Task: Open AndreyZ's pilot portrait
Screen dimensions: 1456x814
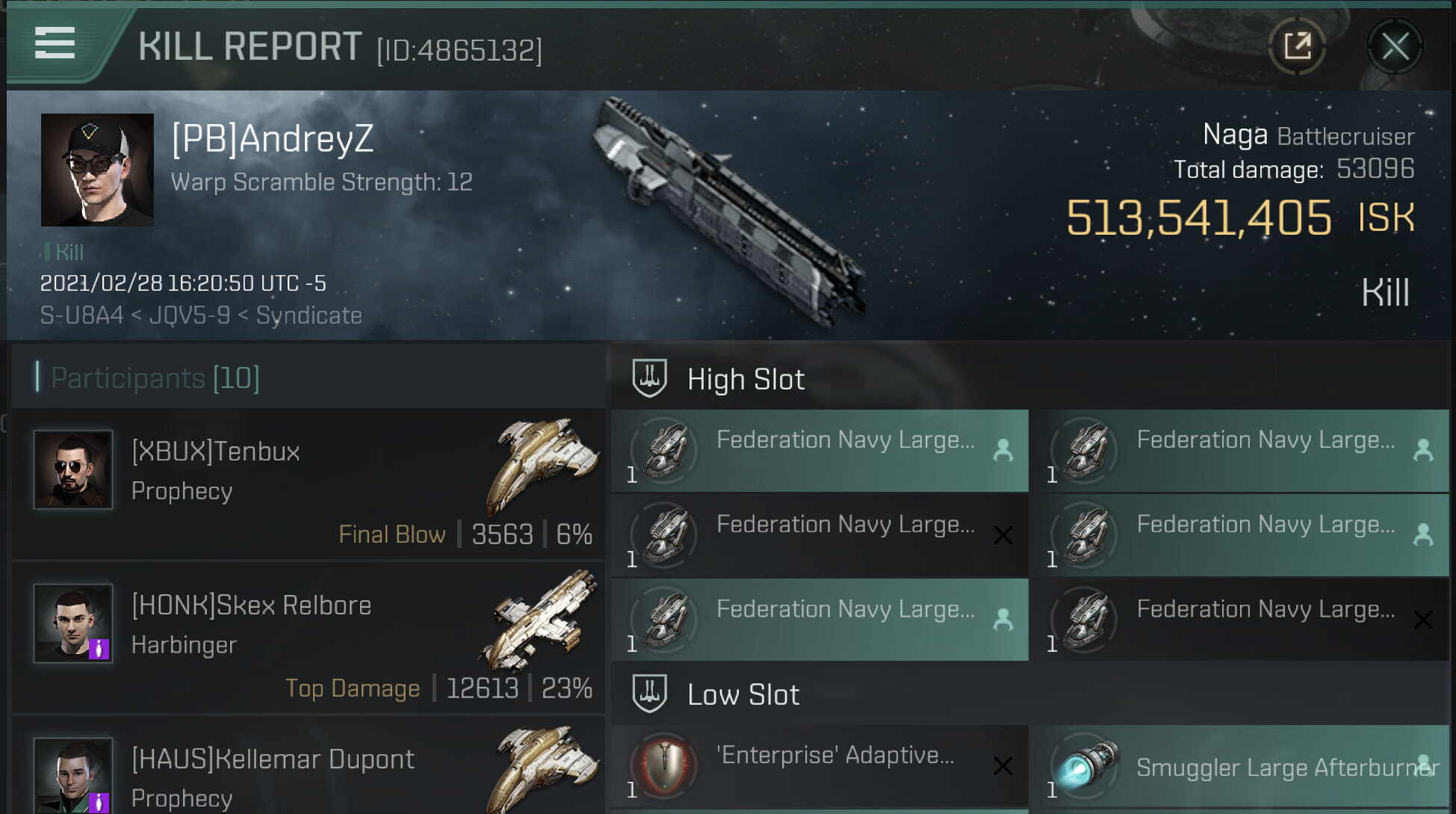Action: tap(97, 170)
